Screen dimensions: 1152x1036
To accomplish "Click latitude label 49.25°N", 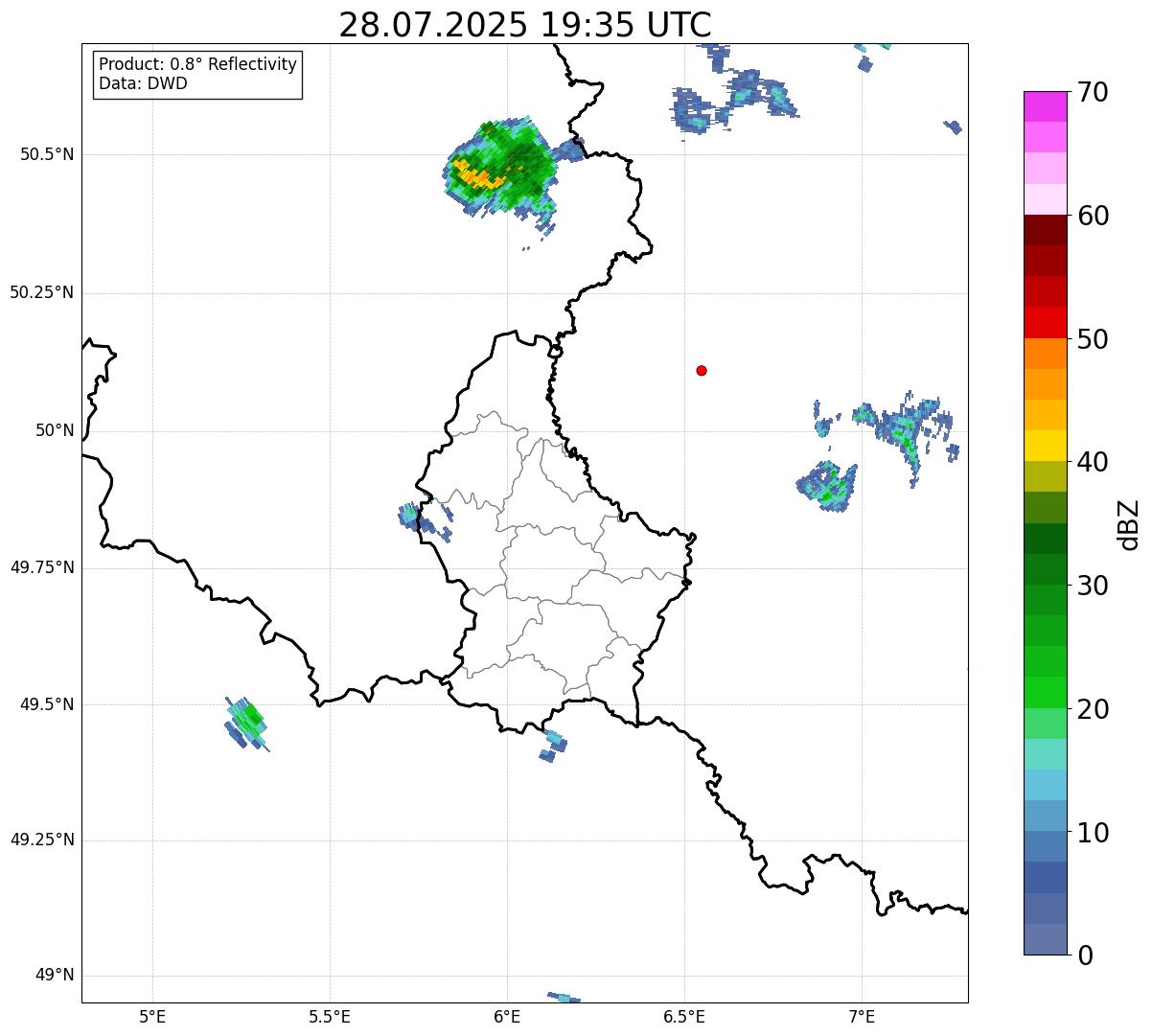I will pyautogui.click(x=42, y=840).
